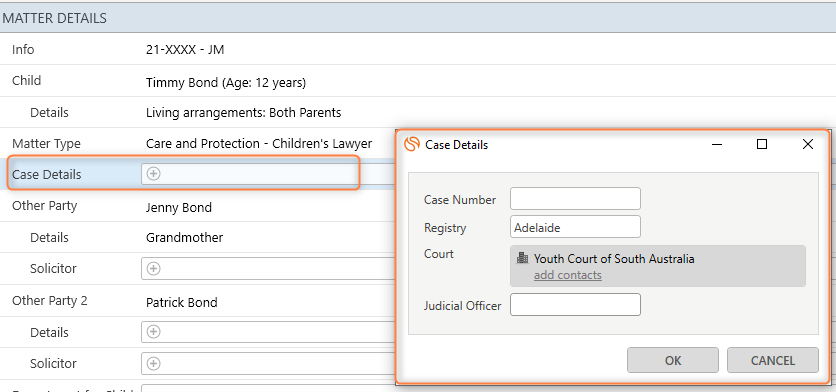
Task: Select the Other Party value Jenny Bond
Action: [x=179, y=207]
